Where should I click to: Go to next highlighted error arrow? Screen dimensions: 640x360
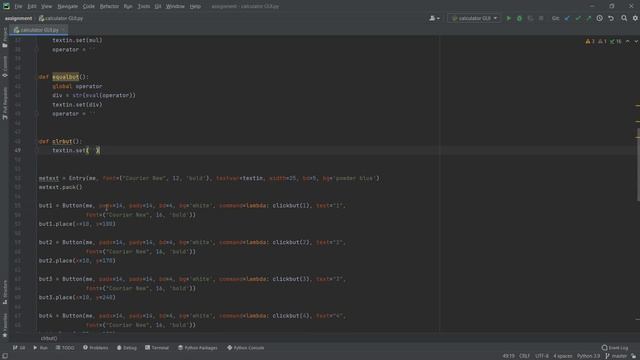(x=636, y=41)
